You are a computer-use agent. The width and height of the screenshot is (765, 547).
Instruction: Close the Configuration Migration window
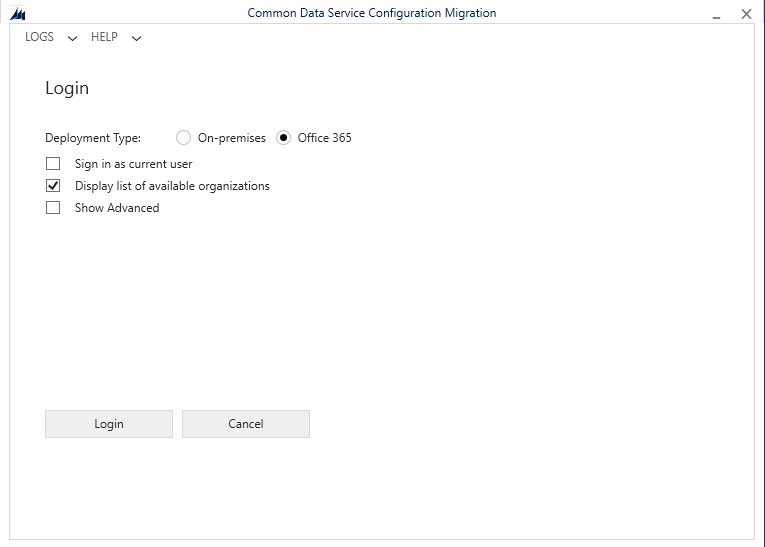[x=746, y=14]
